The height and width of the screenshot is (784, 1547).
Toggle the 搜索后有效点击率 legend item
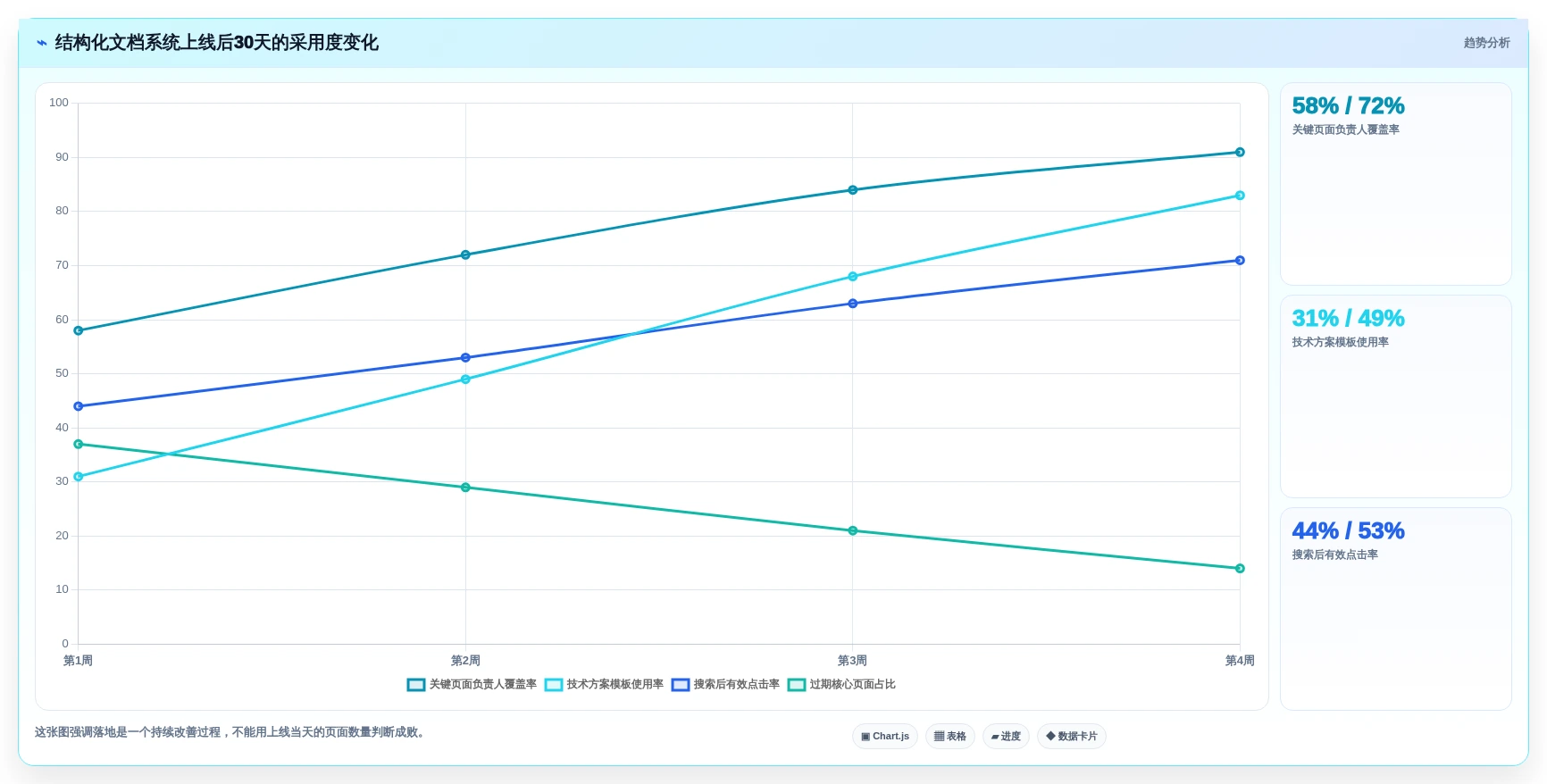point(725,685)
